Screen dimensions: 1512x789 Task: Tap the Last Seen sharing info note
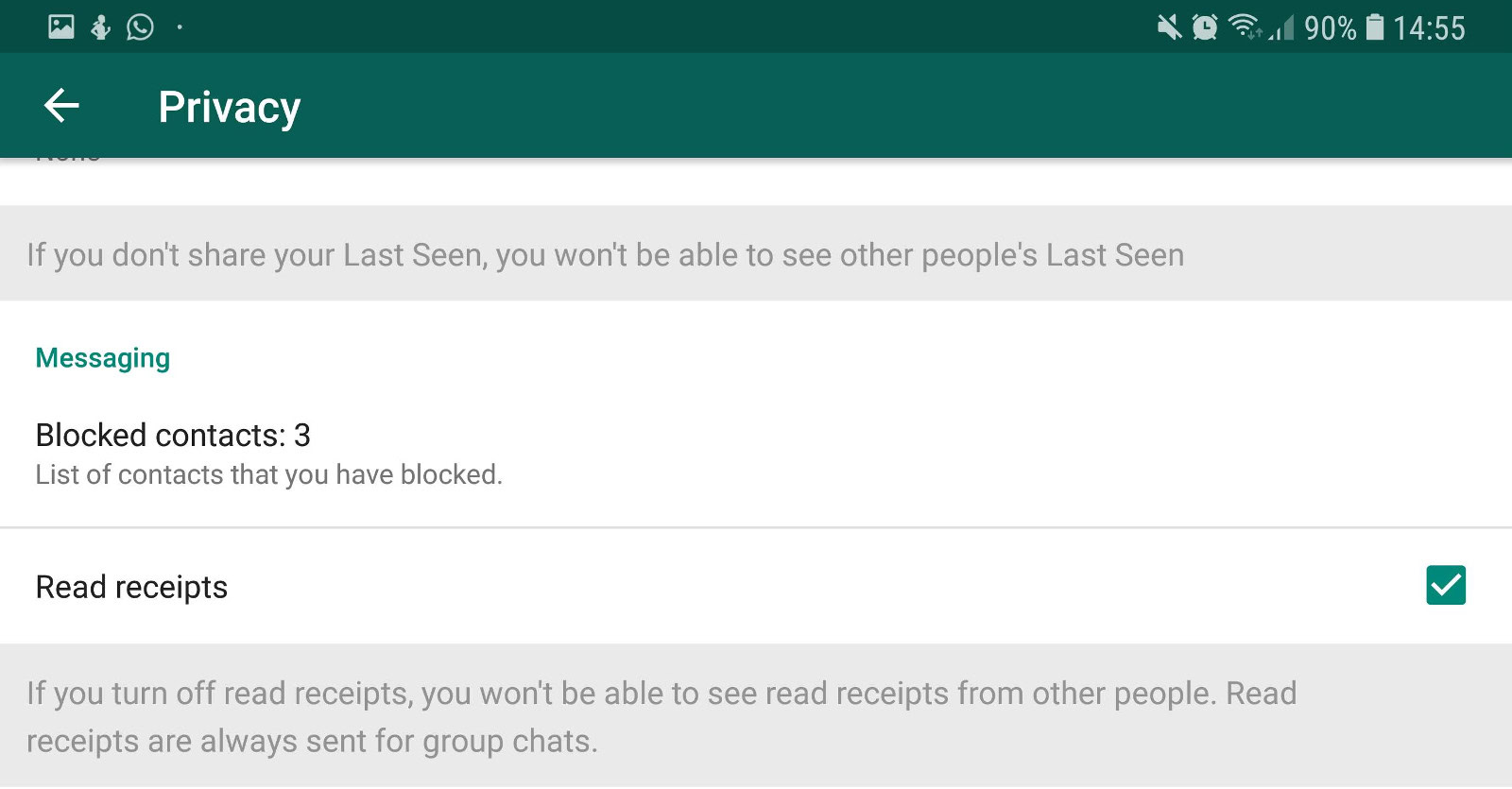pyautogui.click(x=605, y=255)
